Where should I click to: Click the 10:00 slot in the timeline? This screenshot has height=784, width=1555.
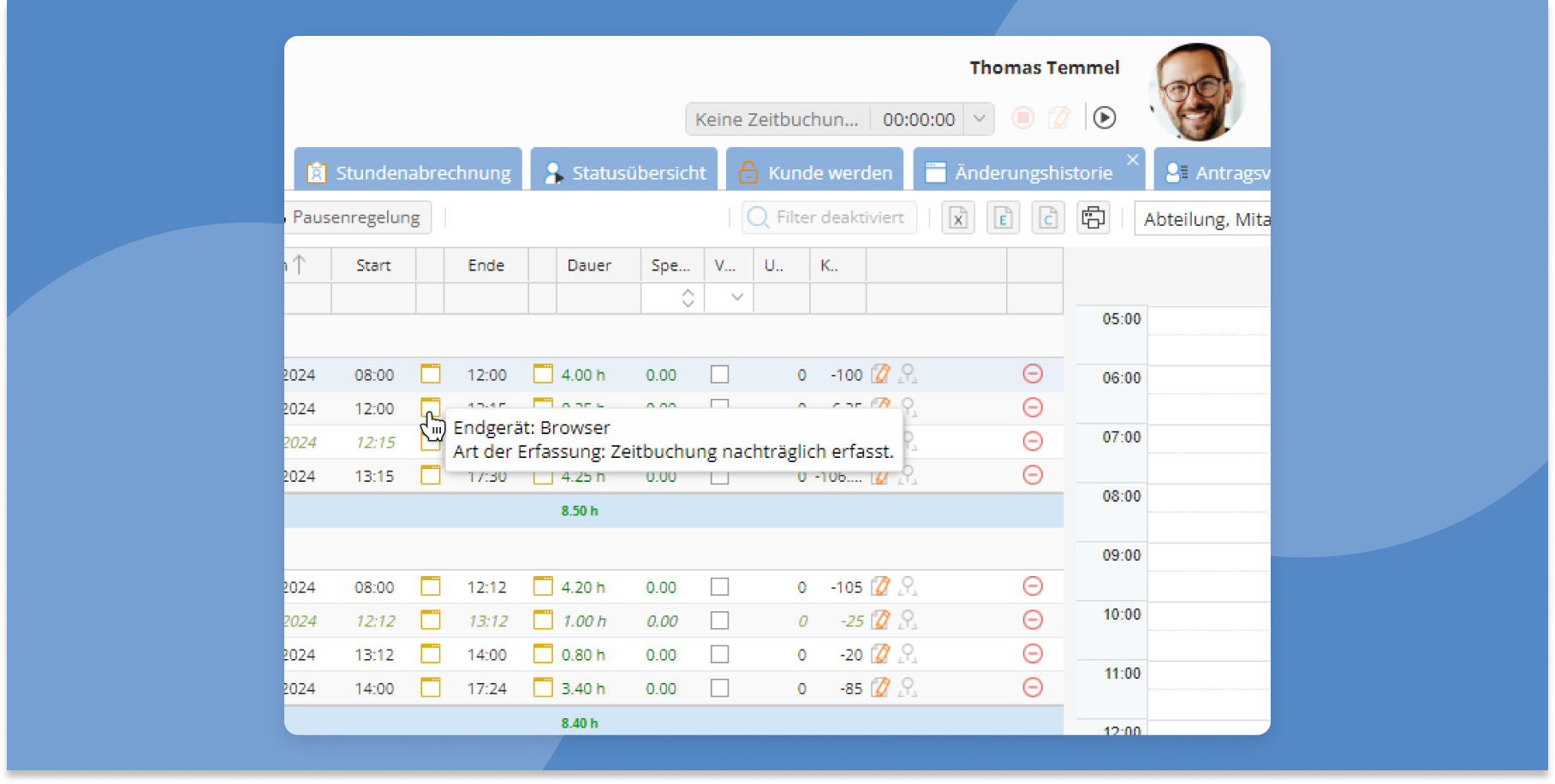click(x=1208, y=631)
